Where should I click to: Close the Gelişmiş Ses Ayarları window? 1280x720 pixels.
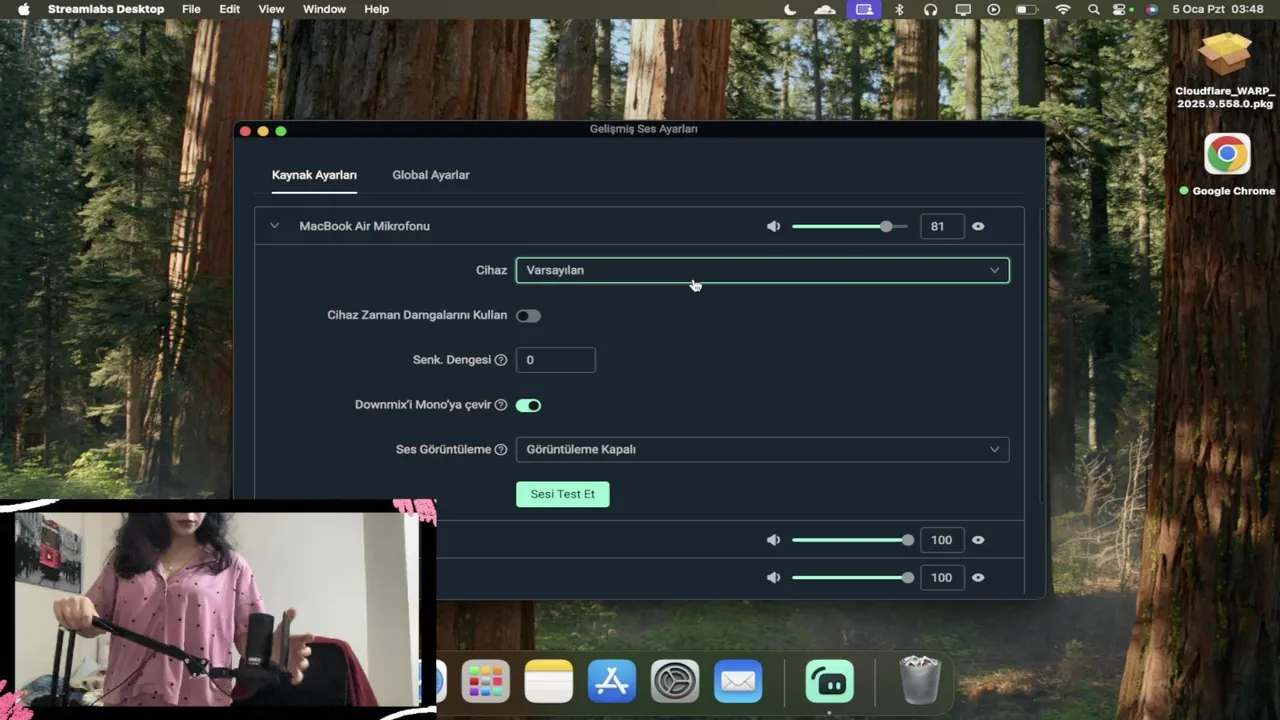[245, 131]
